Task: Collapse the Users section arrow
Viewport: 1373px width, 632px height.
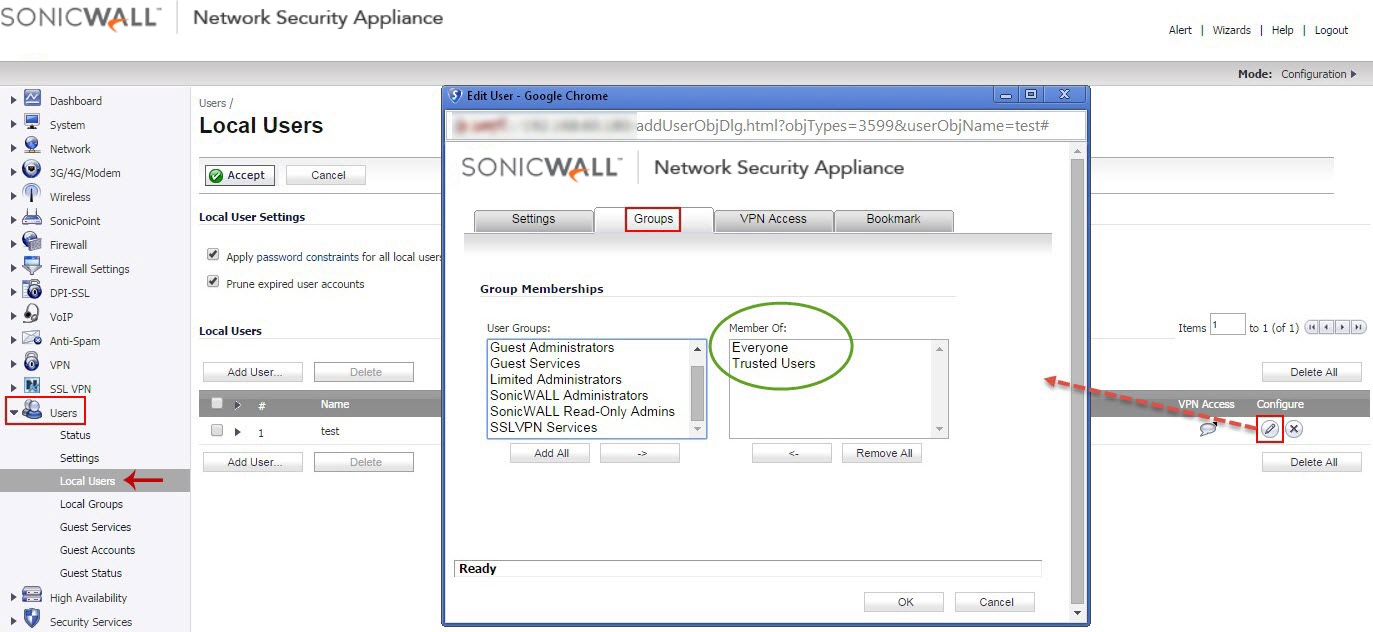Action: point(14,412)
